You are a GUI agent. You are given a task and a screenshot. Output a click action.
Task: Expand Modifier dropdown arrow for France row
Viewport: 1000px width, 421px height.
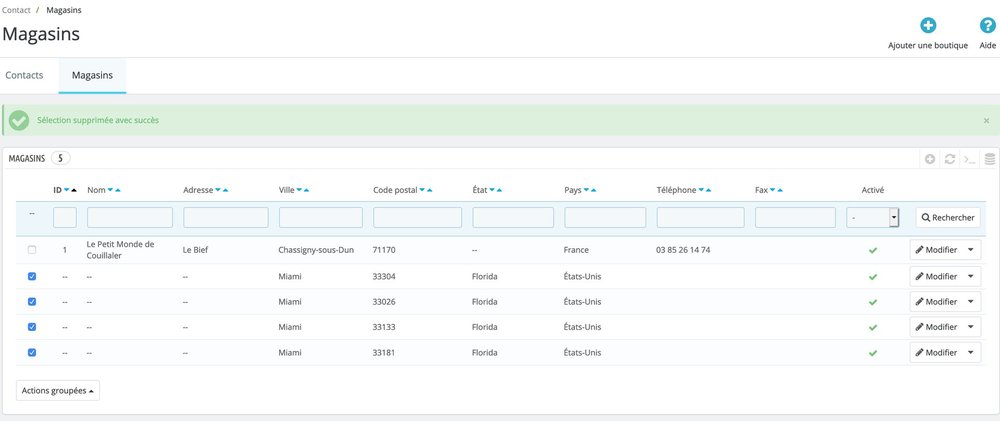[x=971, y=250]
